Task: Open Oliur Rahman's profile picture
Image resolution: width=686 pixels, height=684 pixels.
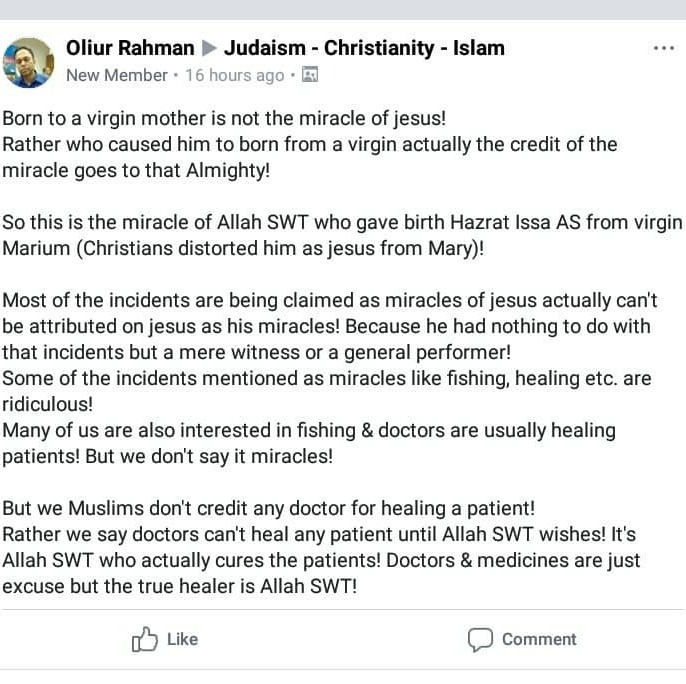Action: click(29, 62)
